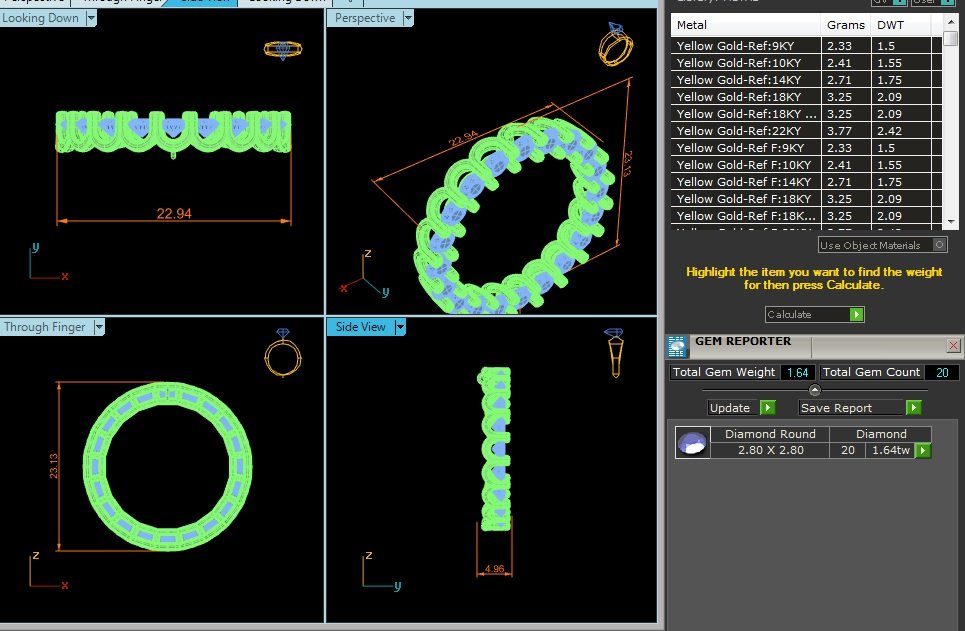This screenshot has width=965, height=631.
Task: Open the Looking Down view dropdown
Action: pyautogui.click(x=91, y=18)
